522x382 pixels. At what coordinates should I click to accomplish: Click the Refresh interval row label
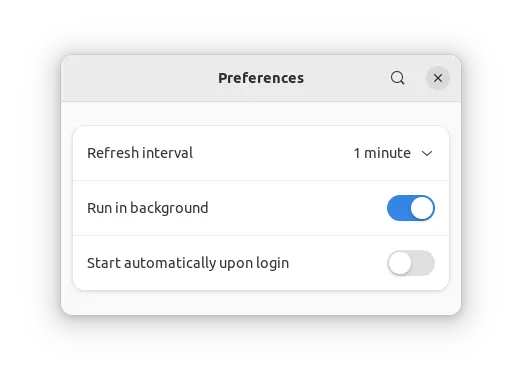[x=140, y=153]
